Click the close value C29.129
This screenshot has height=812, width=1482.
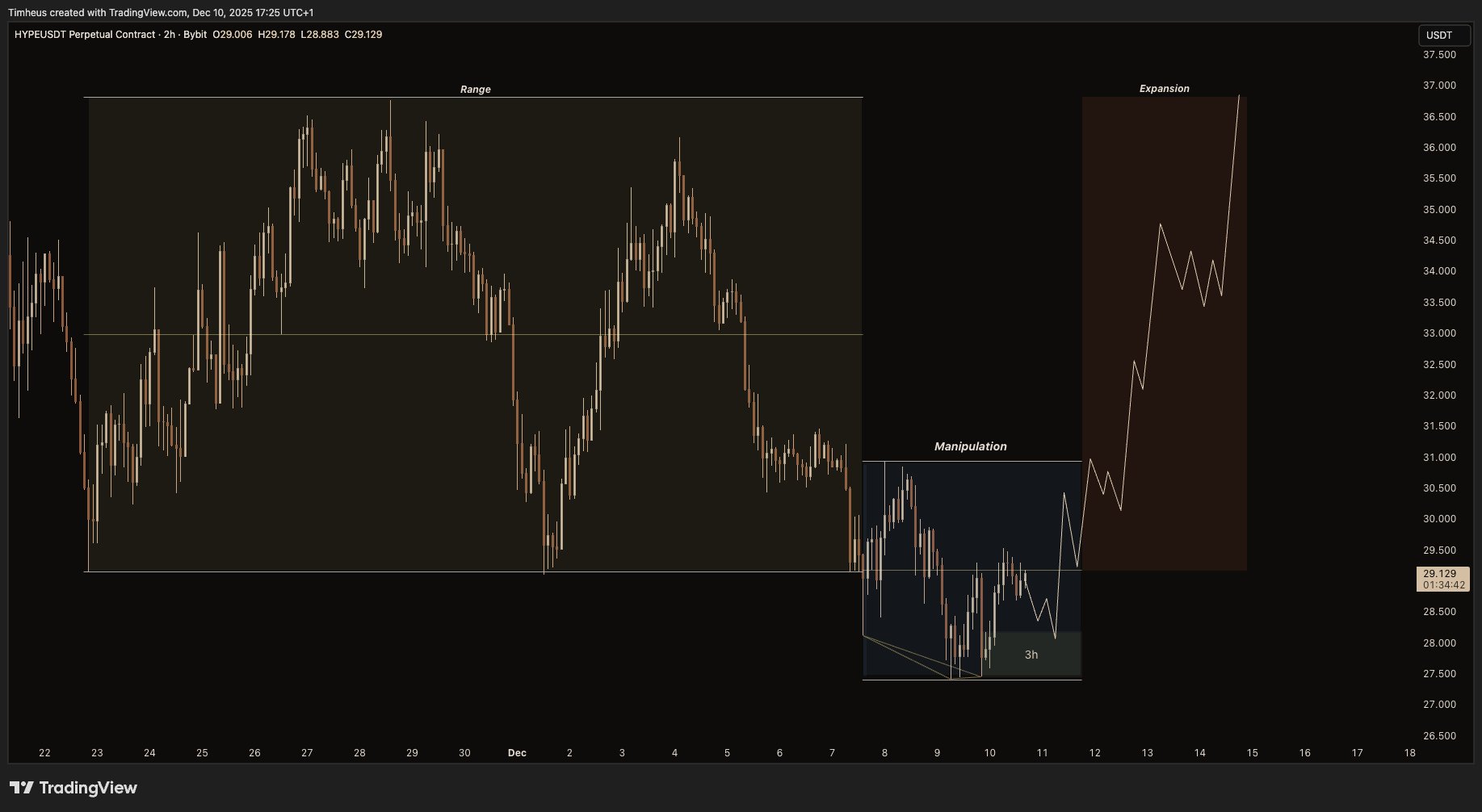(x=363, y=35)
